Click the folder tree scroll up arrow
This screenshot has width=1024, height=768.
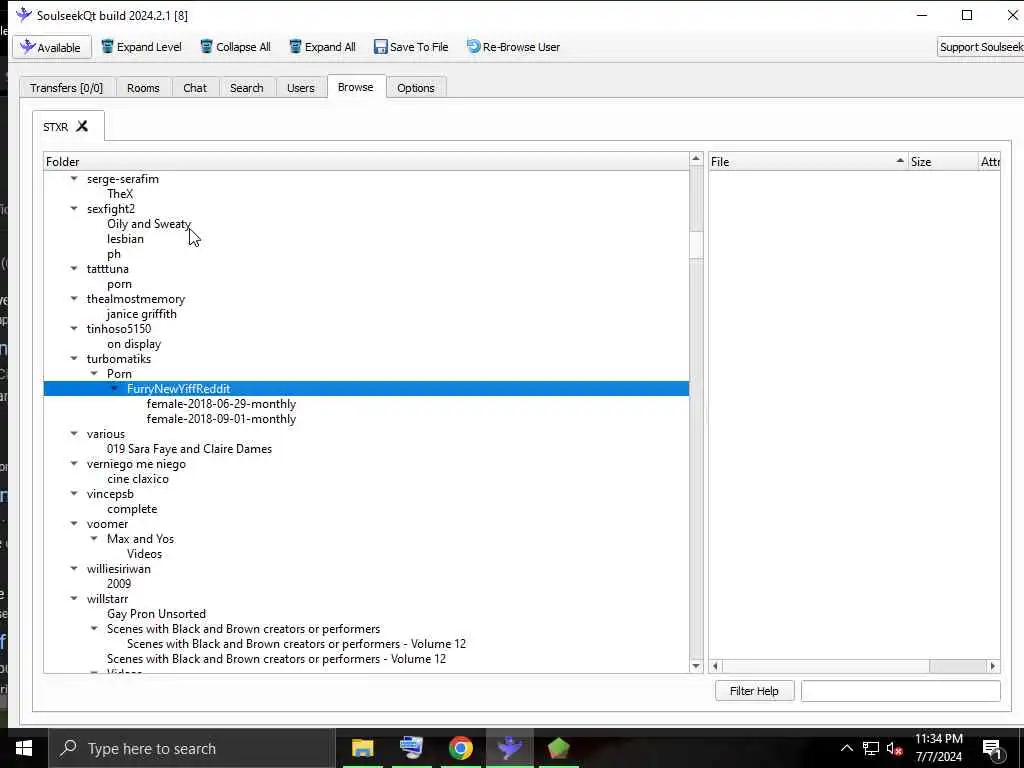click(x=696, y=159)
